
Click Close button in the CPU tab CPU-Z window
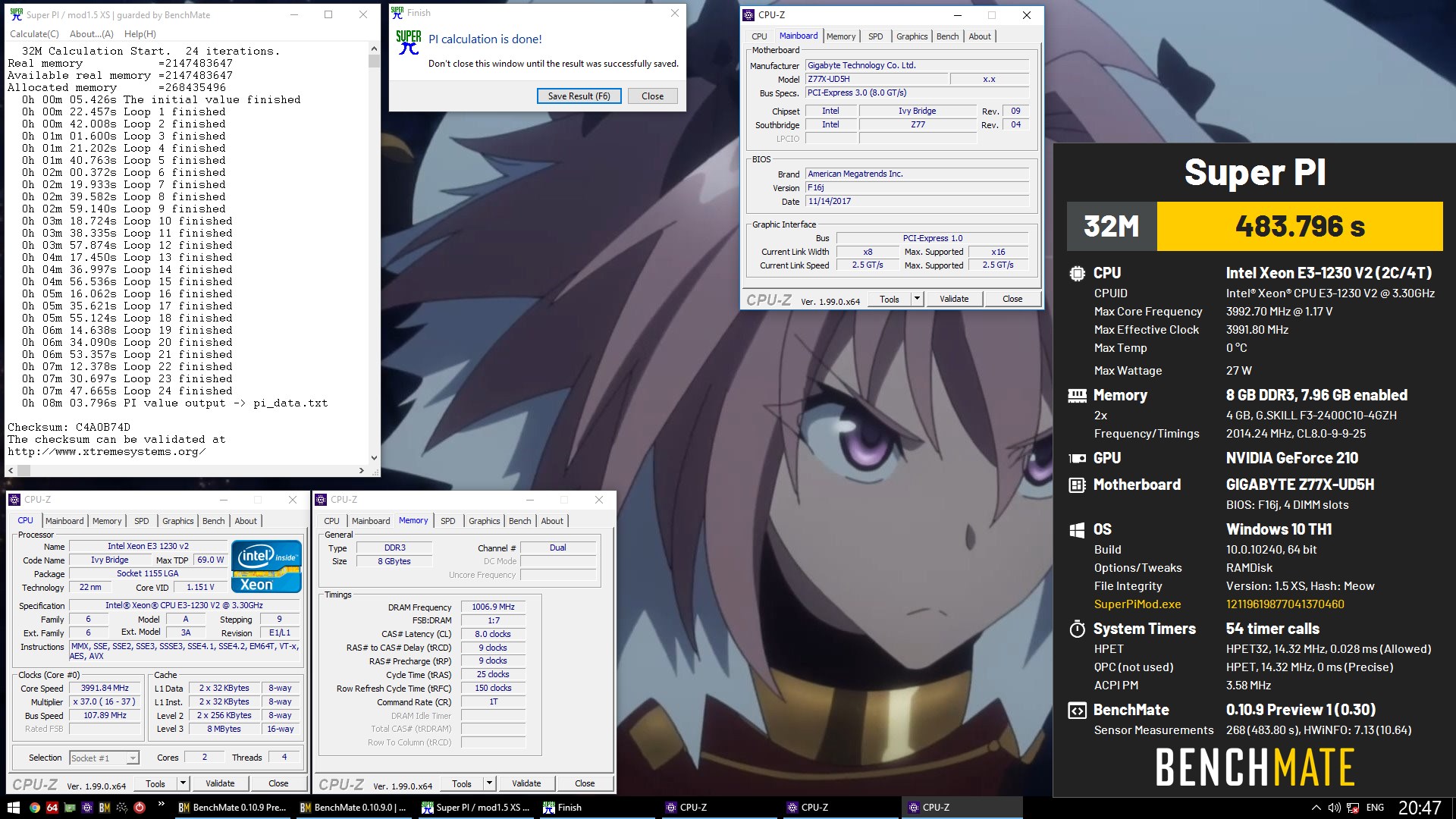(278, 783)
